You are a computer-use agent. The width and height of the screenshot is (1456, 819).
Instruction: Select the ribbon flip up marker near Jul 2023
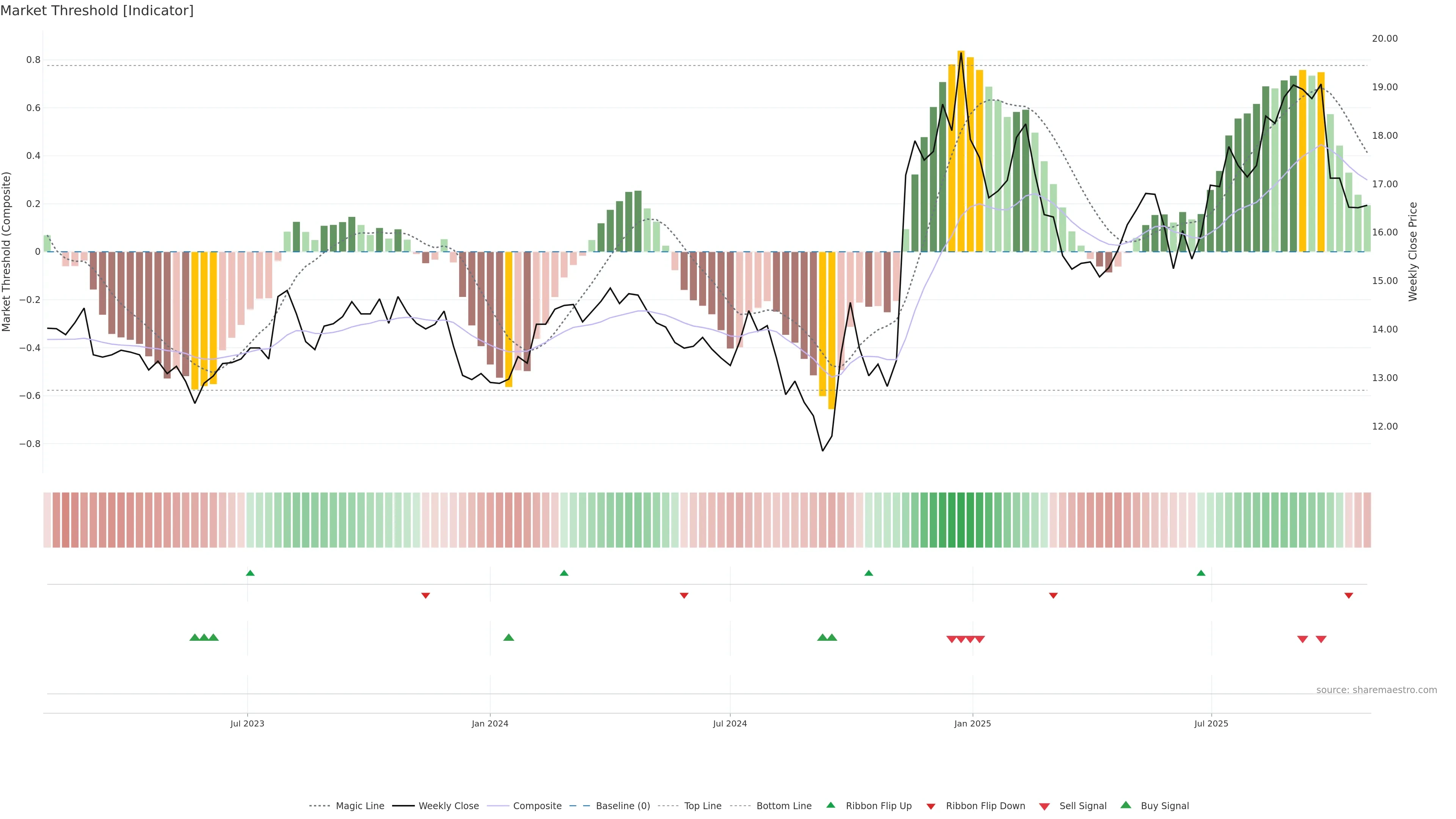coord(250,573)
